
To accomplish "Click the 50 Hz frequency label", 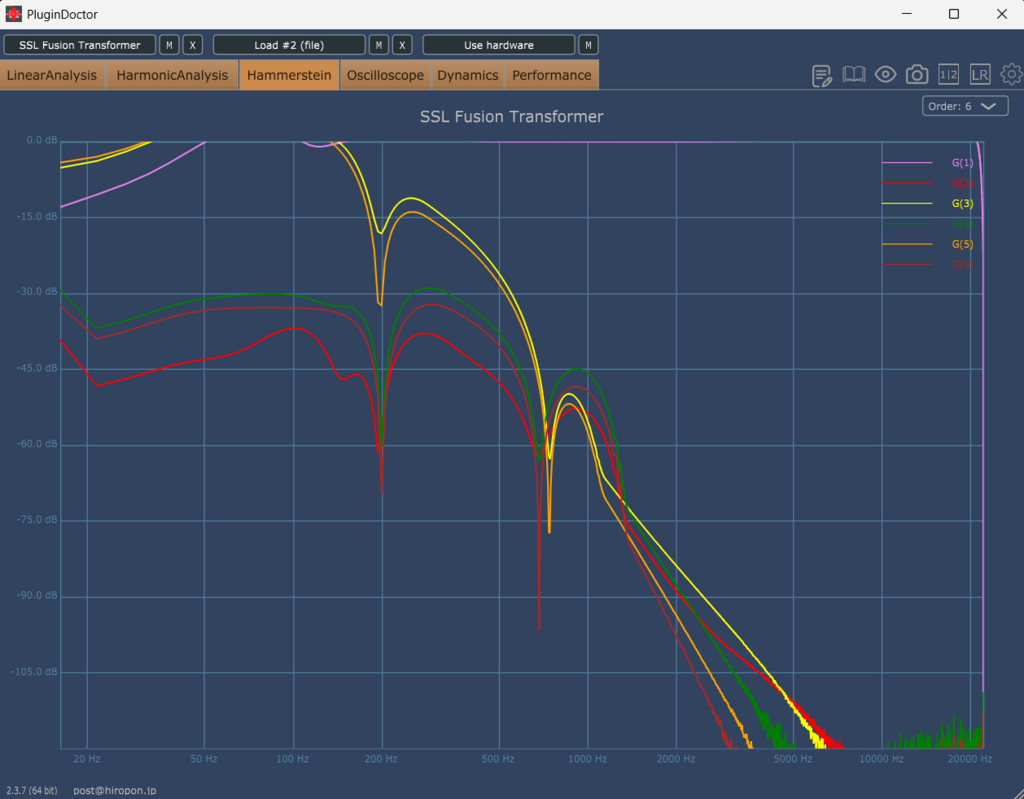I will [204, 758].
